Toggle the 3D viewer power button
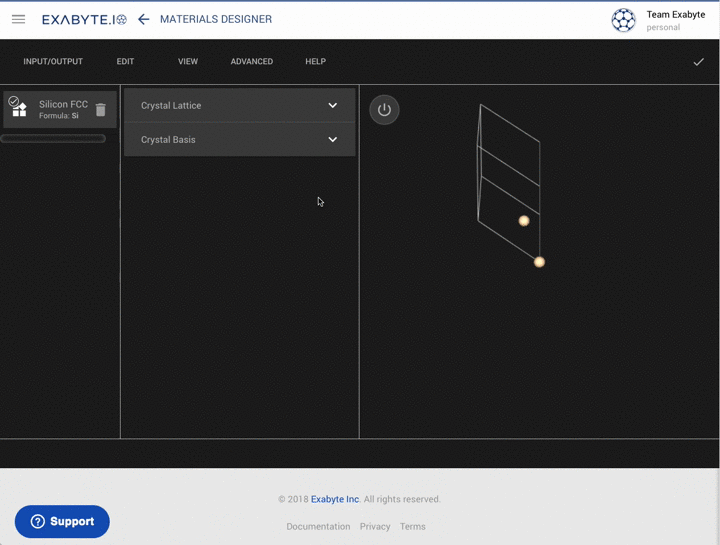 pos(384,110)
